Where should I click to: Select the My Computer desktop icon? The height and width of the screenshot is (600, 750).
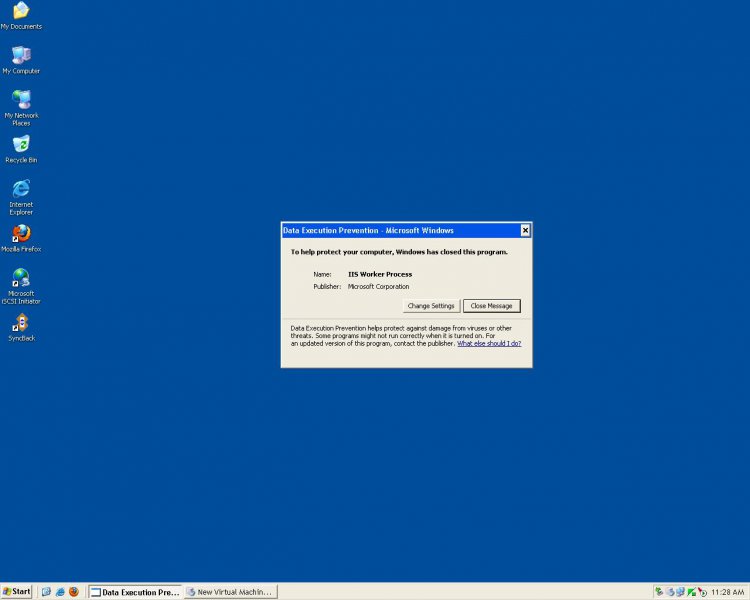point(21,60)
